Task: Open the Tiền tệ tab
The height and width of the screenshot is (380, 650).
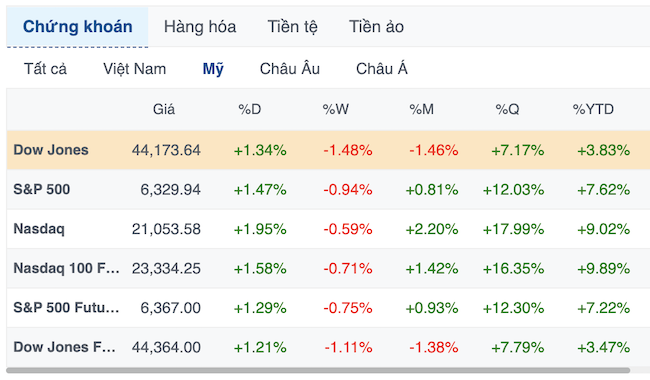Action: (292, 27)
